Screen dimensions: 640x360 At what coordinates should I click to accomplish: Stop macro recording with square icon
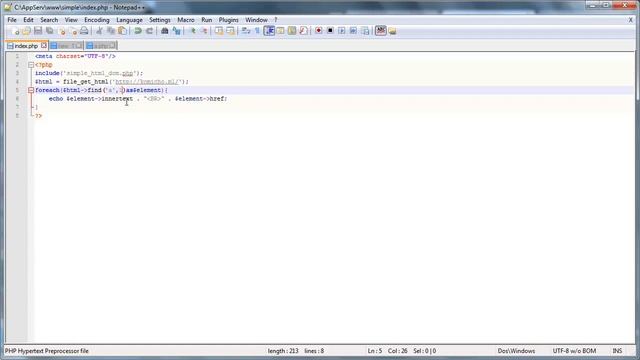click(x=330, y=31)
